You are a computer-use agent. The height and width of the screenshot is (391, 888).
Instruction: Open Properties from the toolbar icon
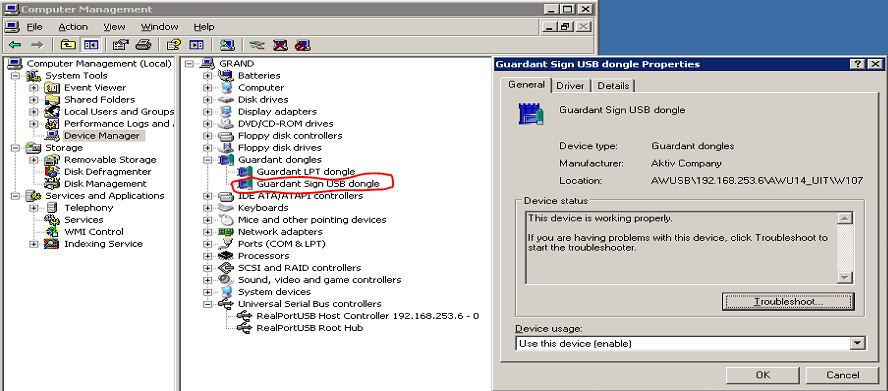[121, 45]
